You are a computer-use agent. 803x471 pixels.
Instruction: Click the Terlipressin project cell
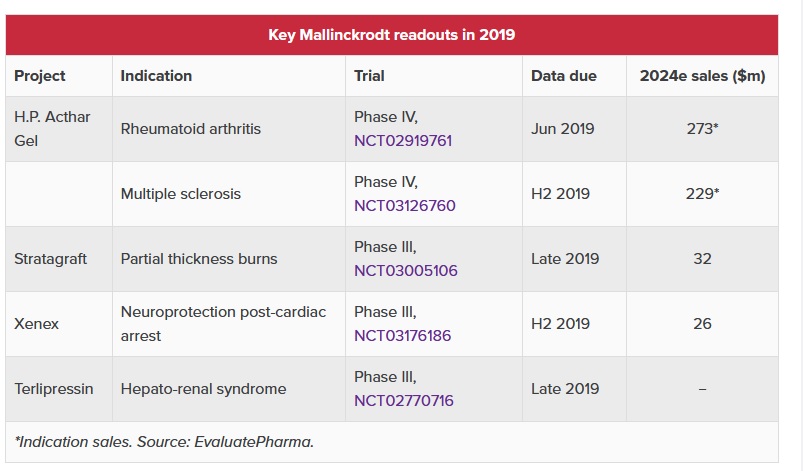click(54, 389)
